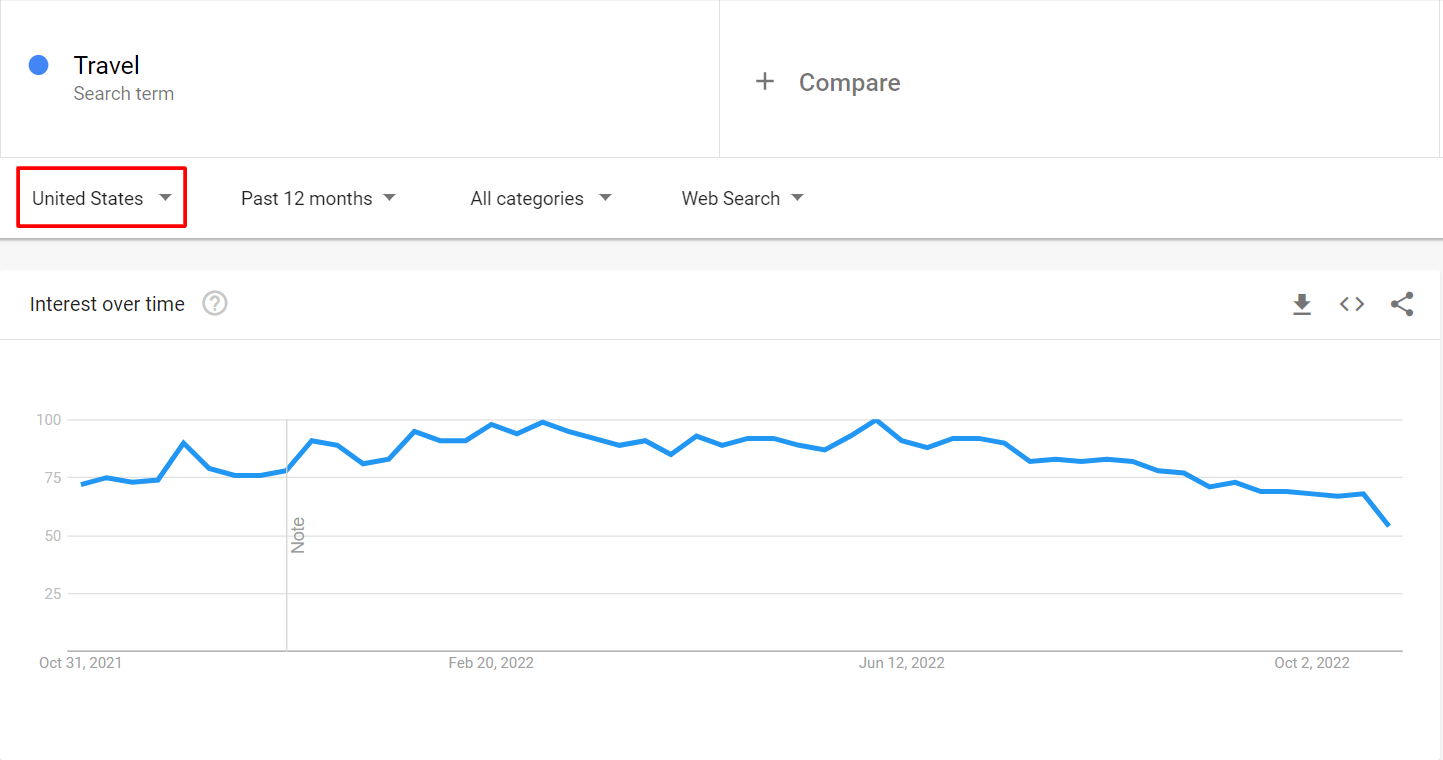Click the Travel search term field

point(360,79)
